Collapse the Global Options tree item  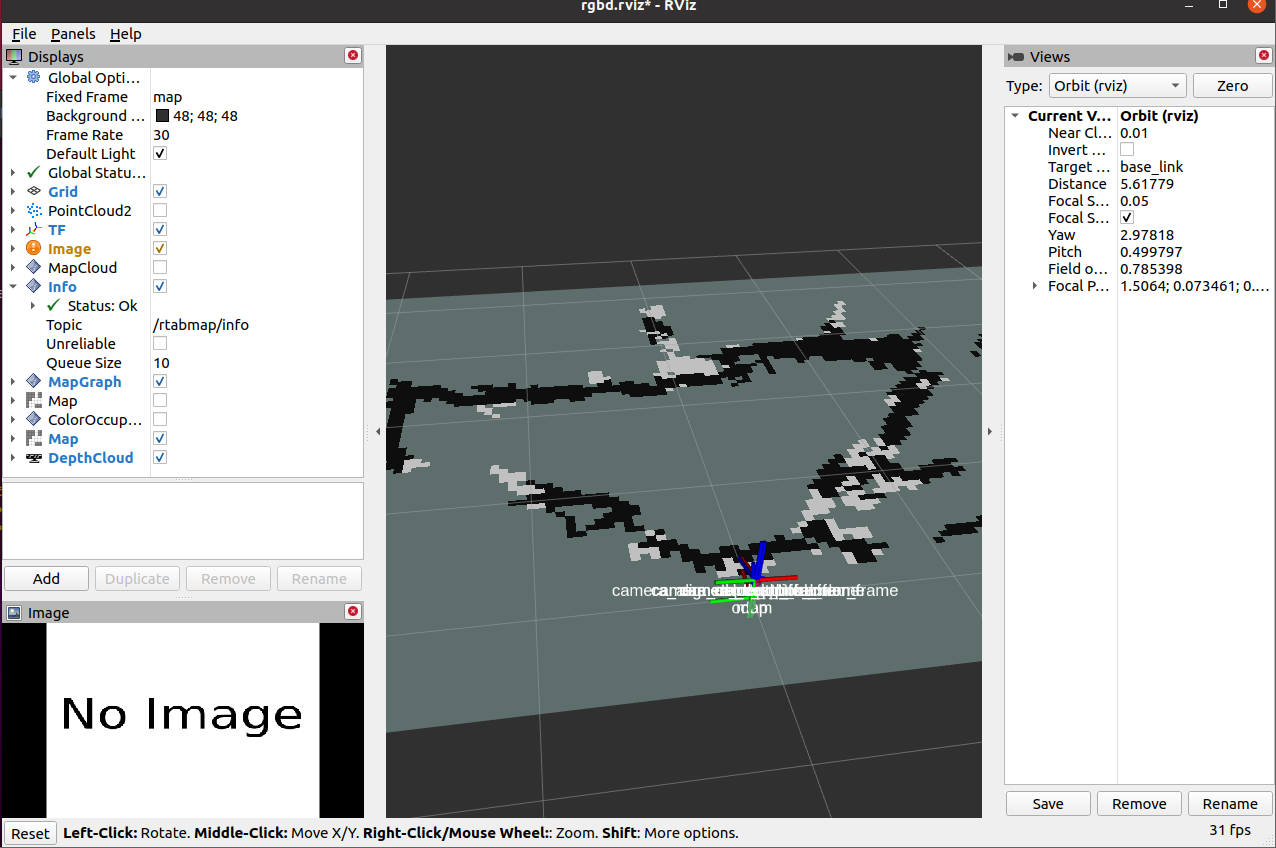(14, 77)
